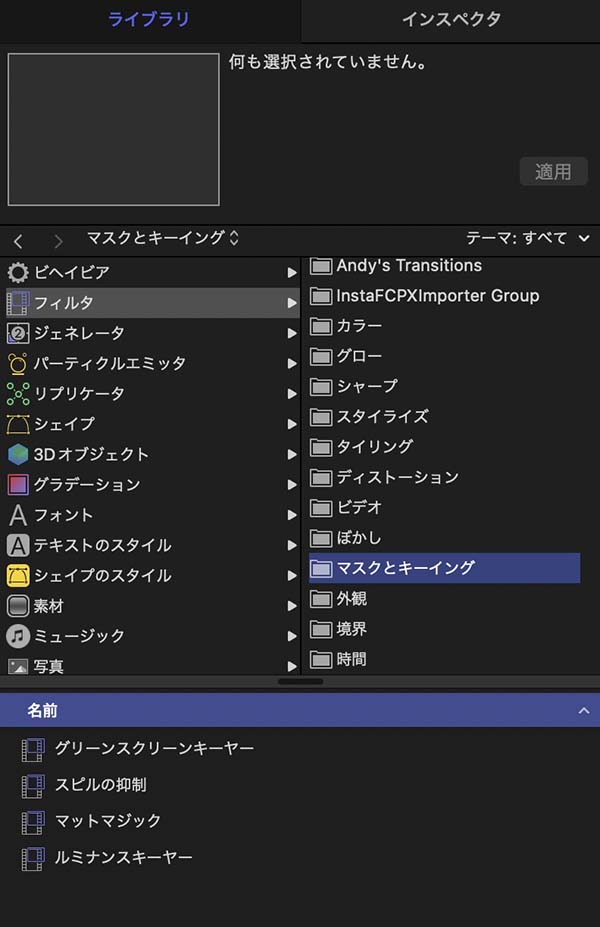Click the シャープ folder icon

(x=321, y=387)
